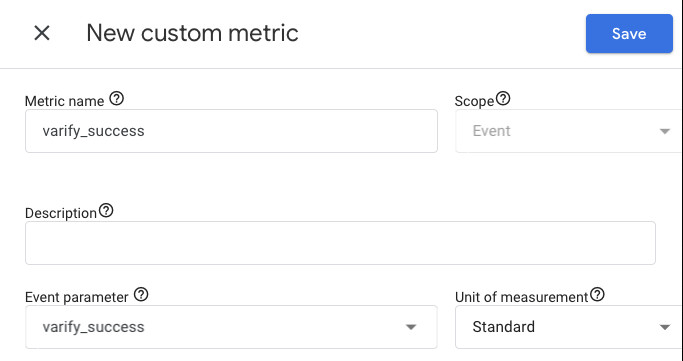
Task: Click the Metric name label
Action: coord(64,101)
